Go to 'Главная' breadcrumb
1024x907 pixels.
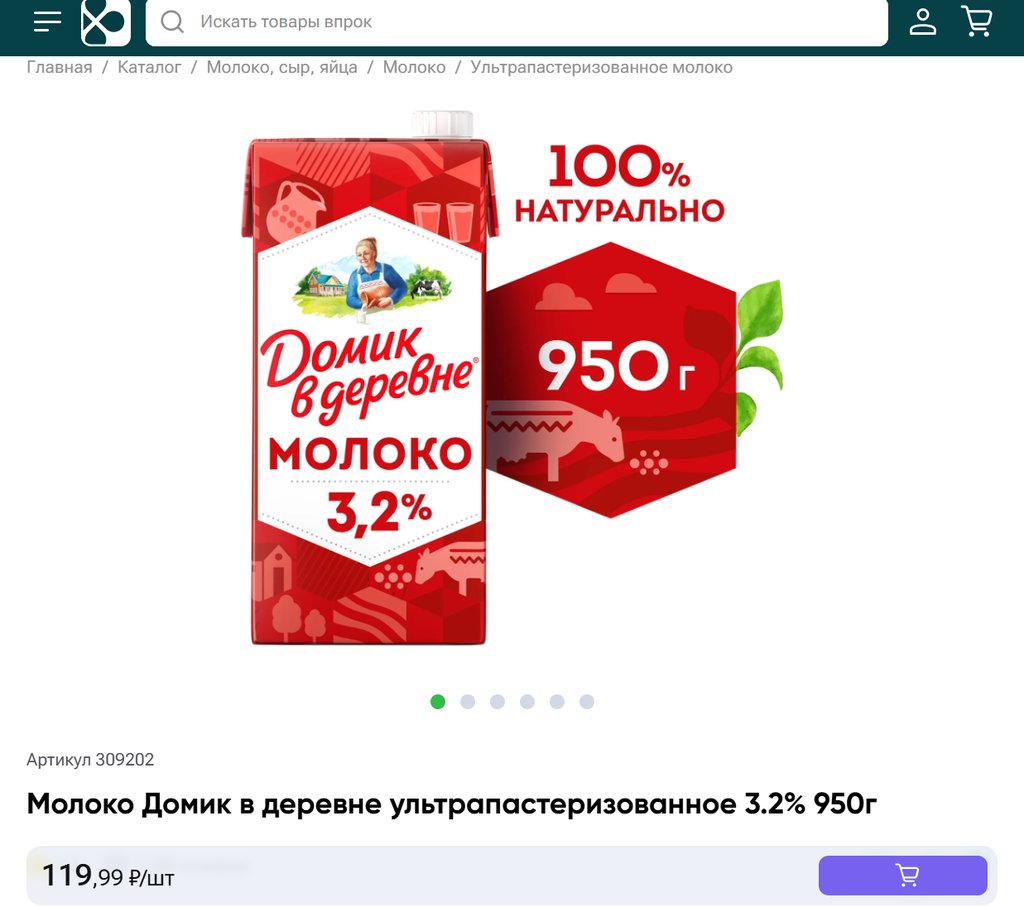point(59,67)
